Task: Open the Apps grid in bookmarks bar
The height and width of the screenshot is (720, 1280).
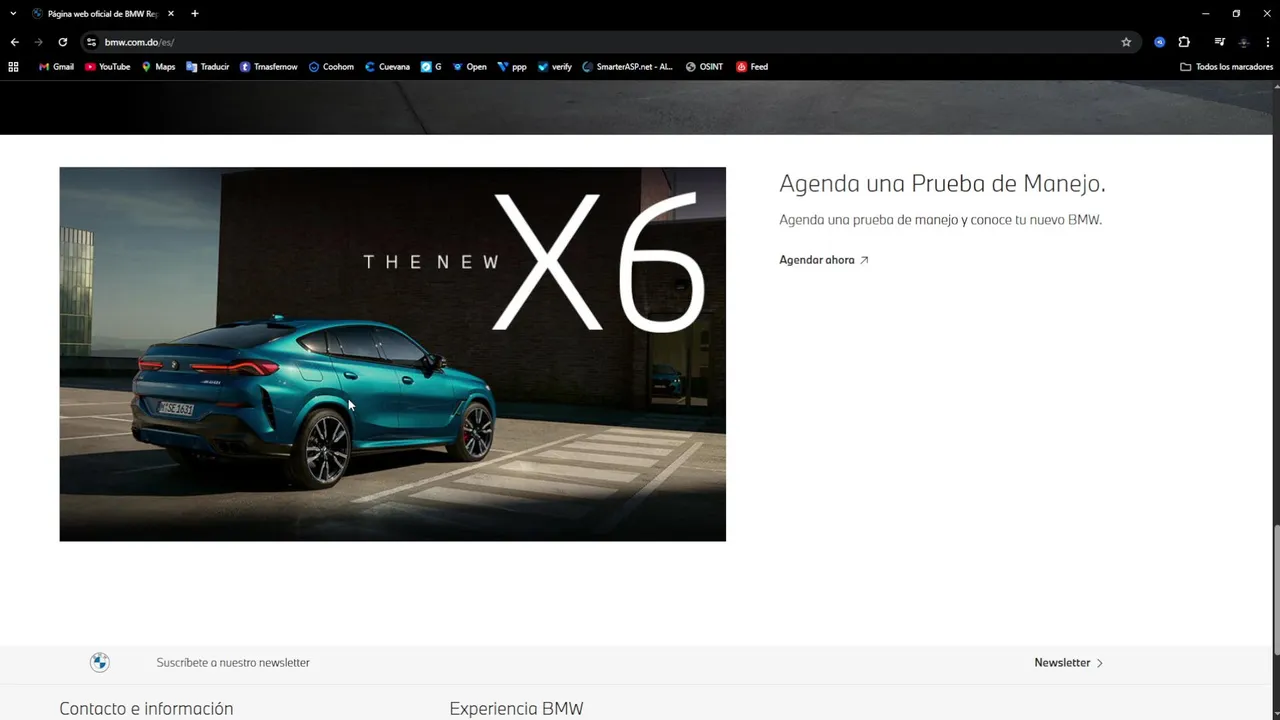Action: [x=13, y=67]
